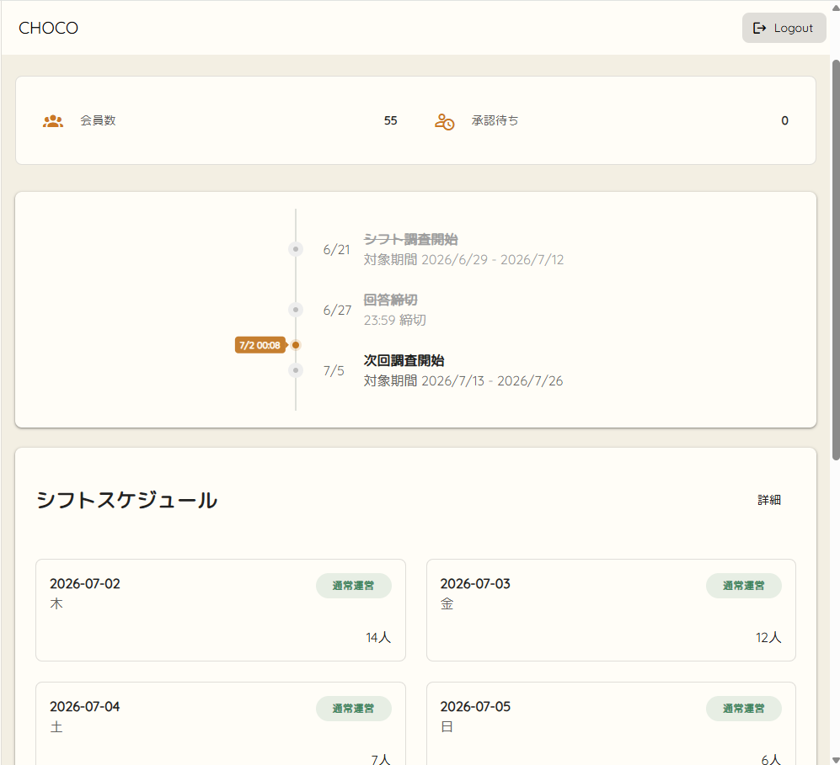The image size is (840, 765).
Task: Click the members group icon
Action: (x=53, y=121)
